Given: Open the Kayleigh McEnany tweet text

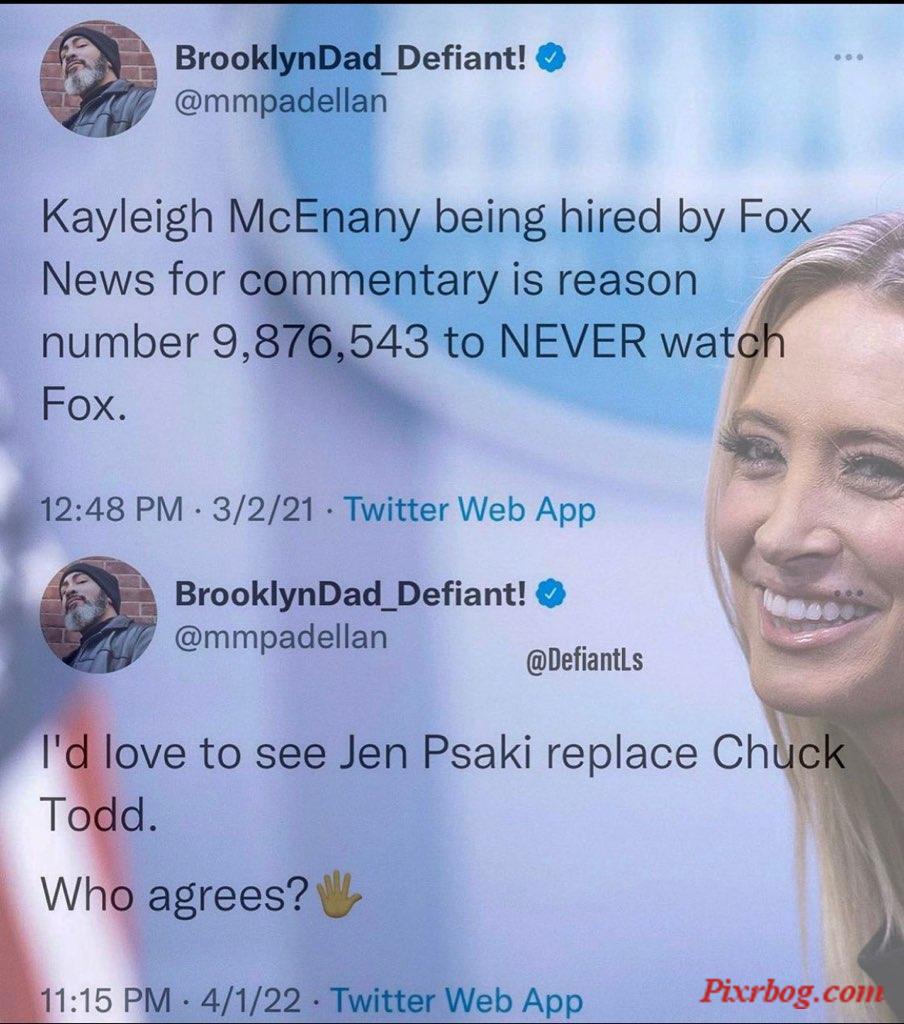Looking at the screenshot, I should point(426,310).
